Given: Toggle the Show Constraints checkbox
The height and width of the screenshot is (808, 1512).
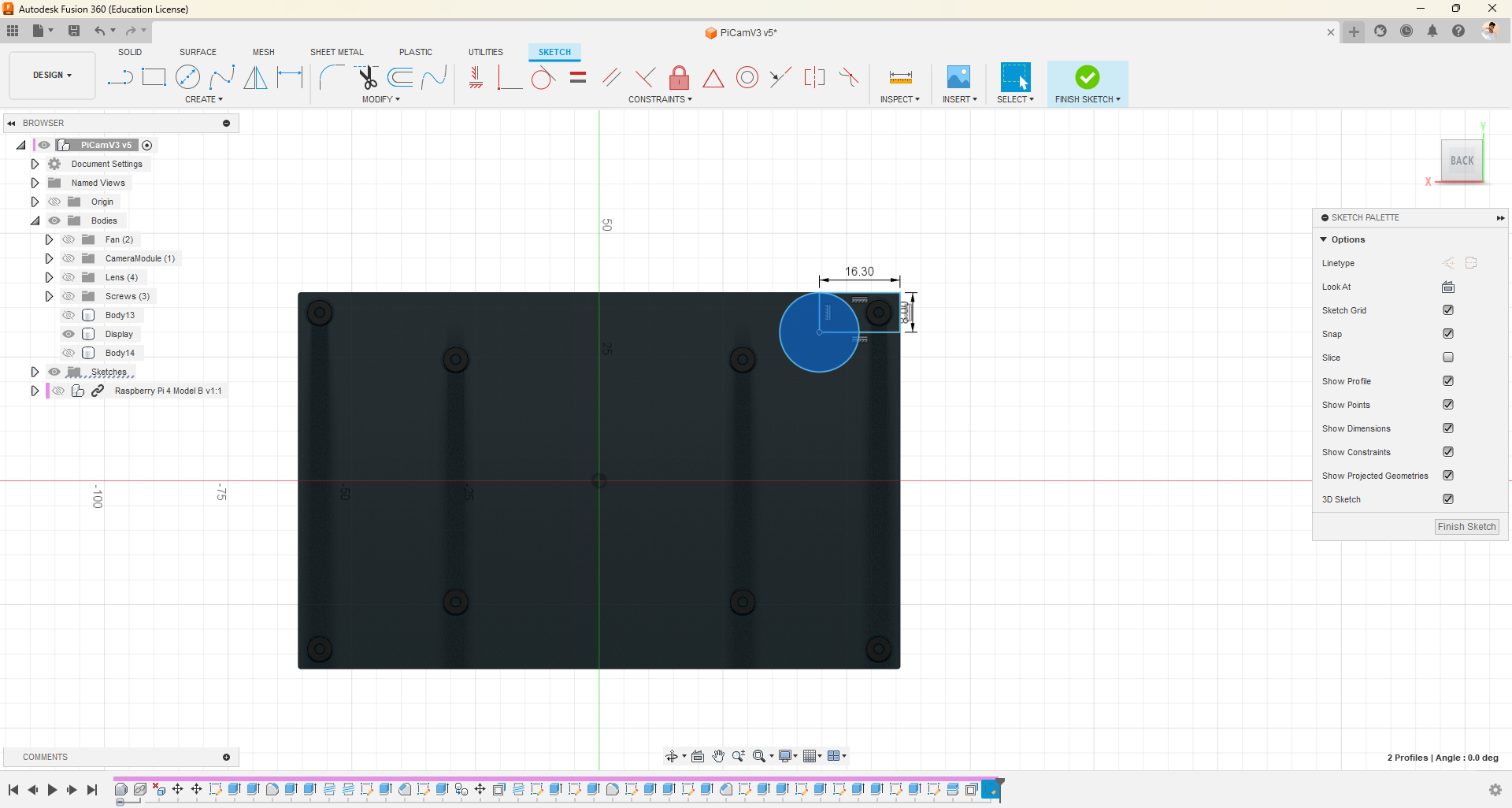Looking at the screenshot, I should coord(1448,452).
